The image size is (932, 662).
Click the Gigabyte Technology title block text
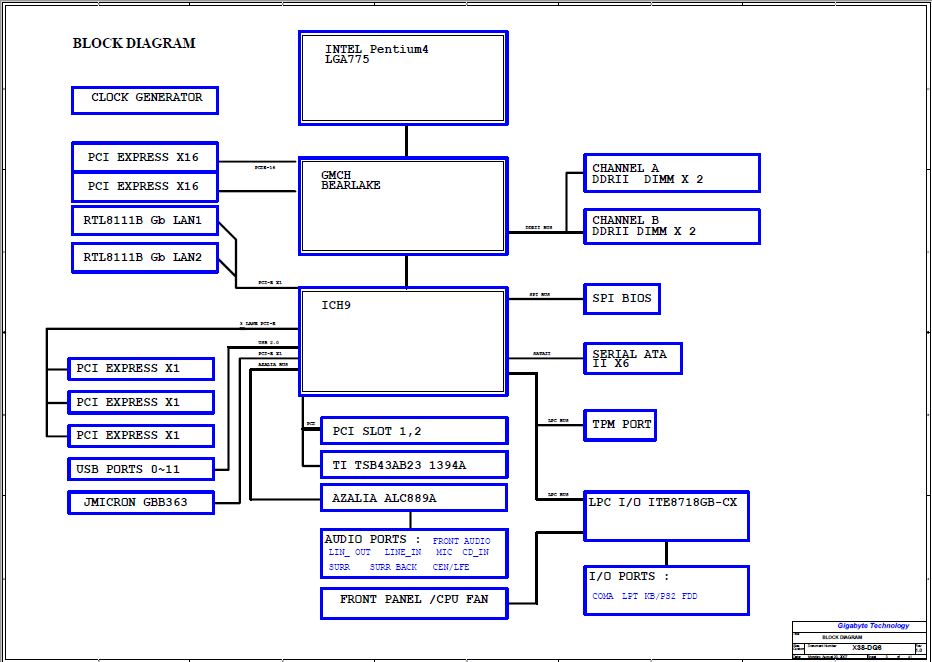pos(873,626)
